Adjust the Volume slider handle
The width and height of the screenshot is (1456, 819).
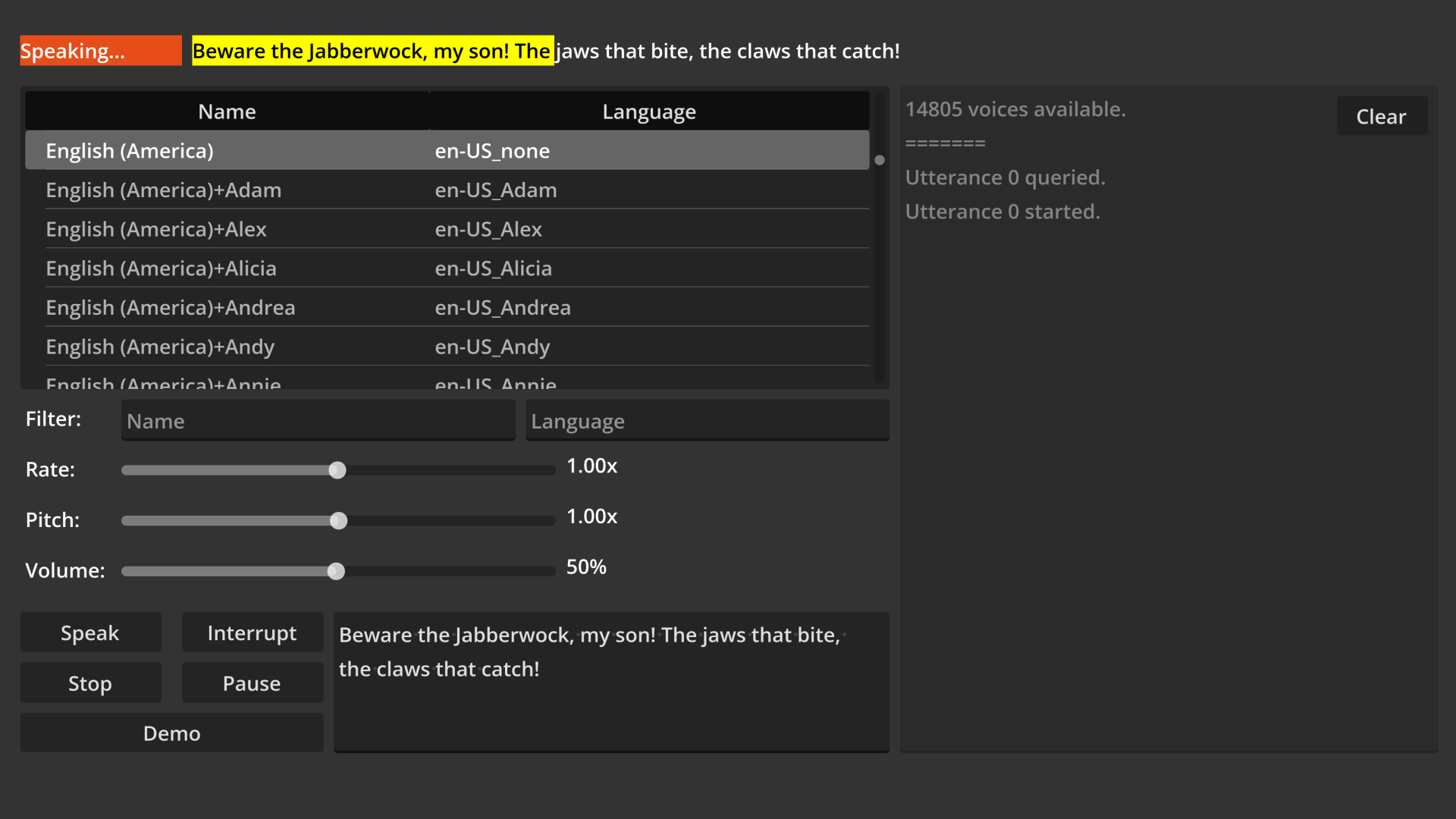[x=336, y=572]
